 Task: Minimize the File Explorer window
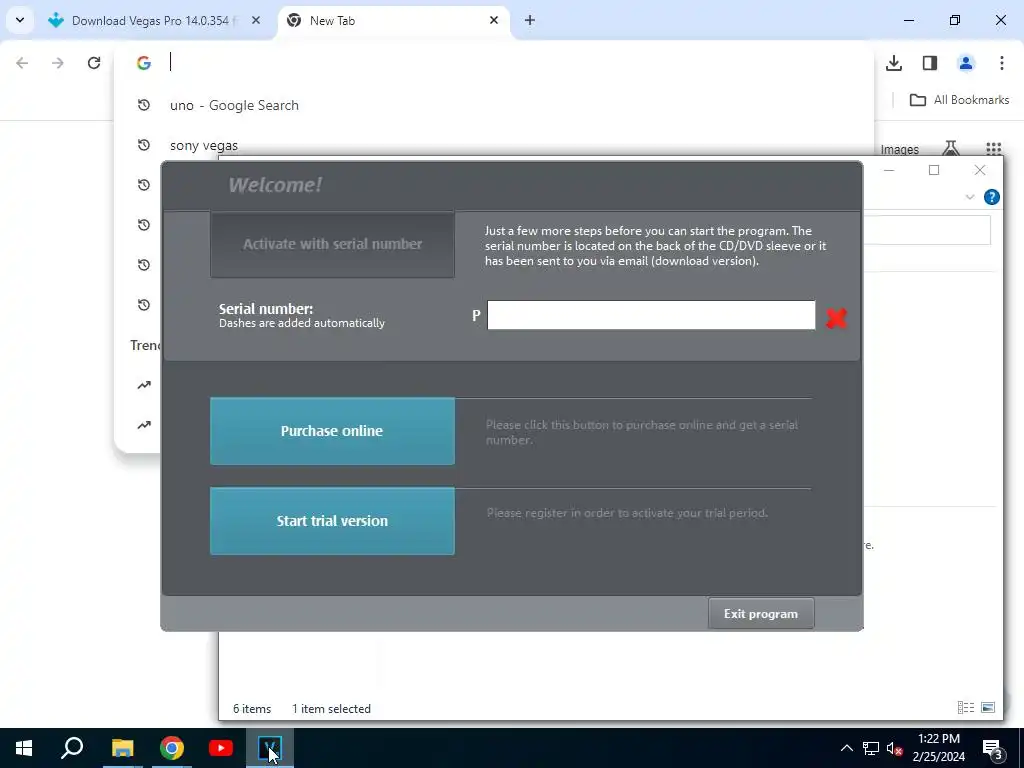[889, 170]
